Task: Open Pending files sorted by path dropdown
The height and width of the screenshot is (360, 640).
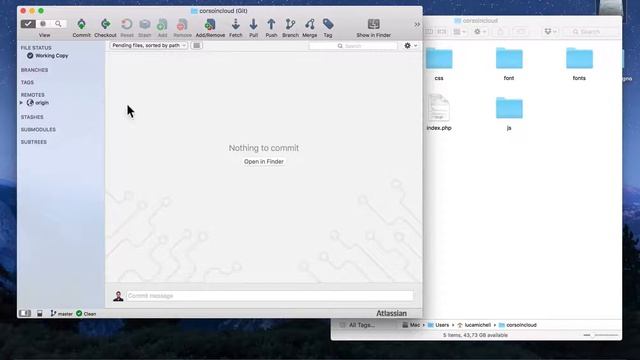Action: [149, 45]
